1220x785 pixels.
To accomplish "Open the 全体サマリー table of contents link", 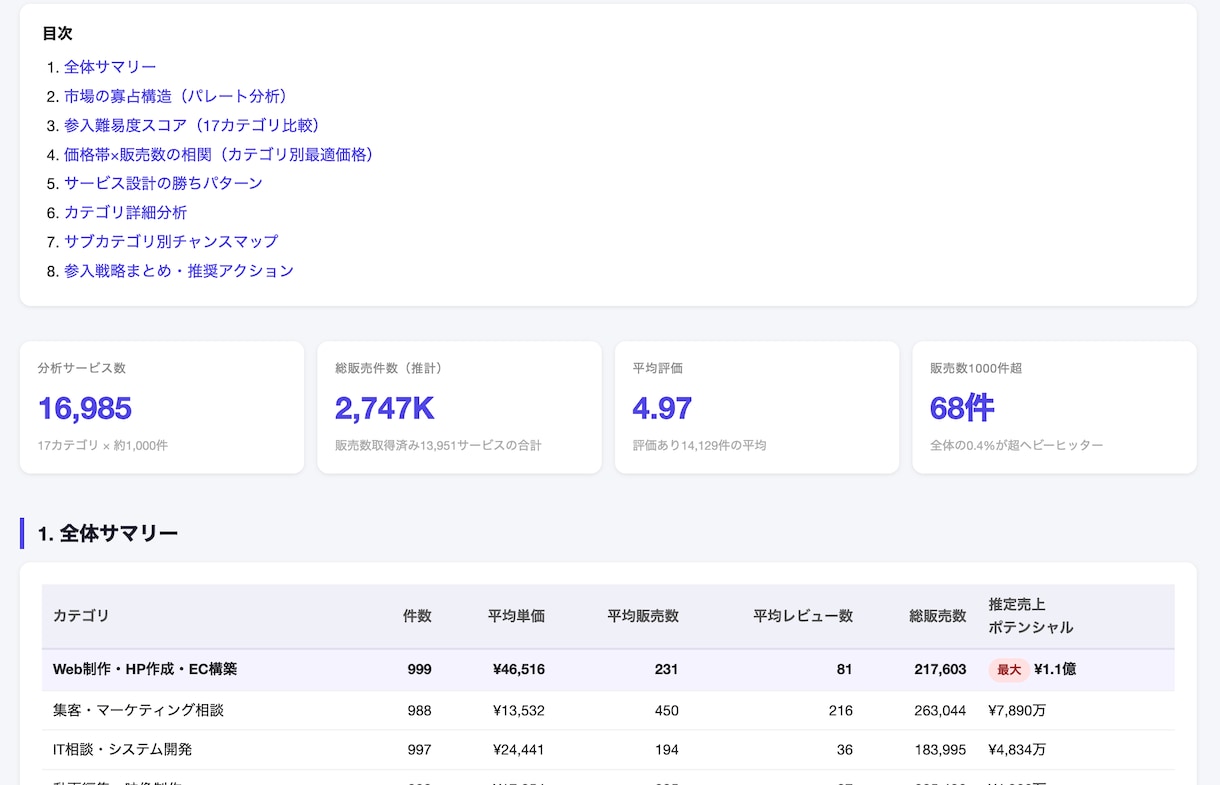I will (x=110, y=67).
